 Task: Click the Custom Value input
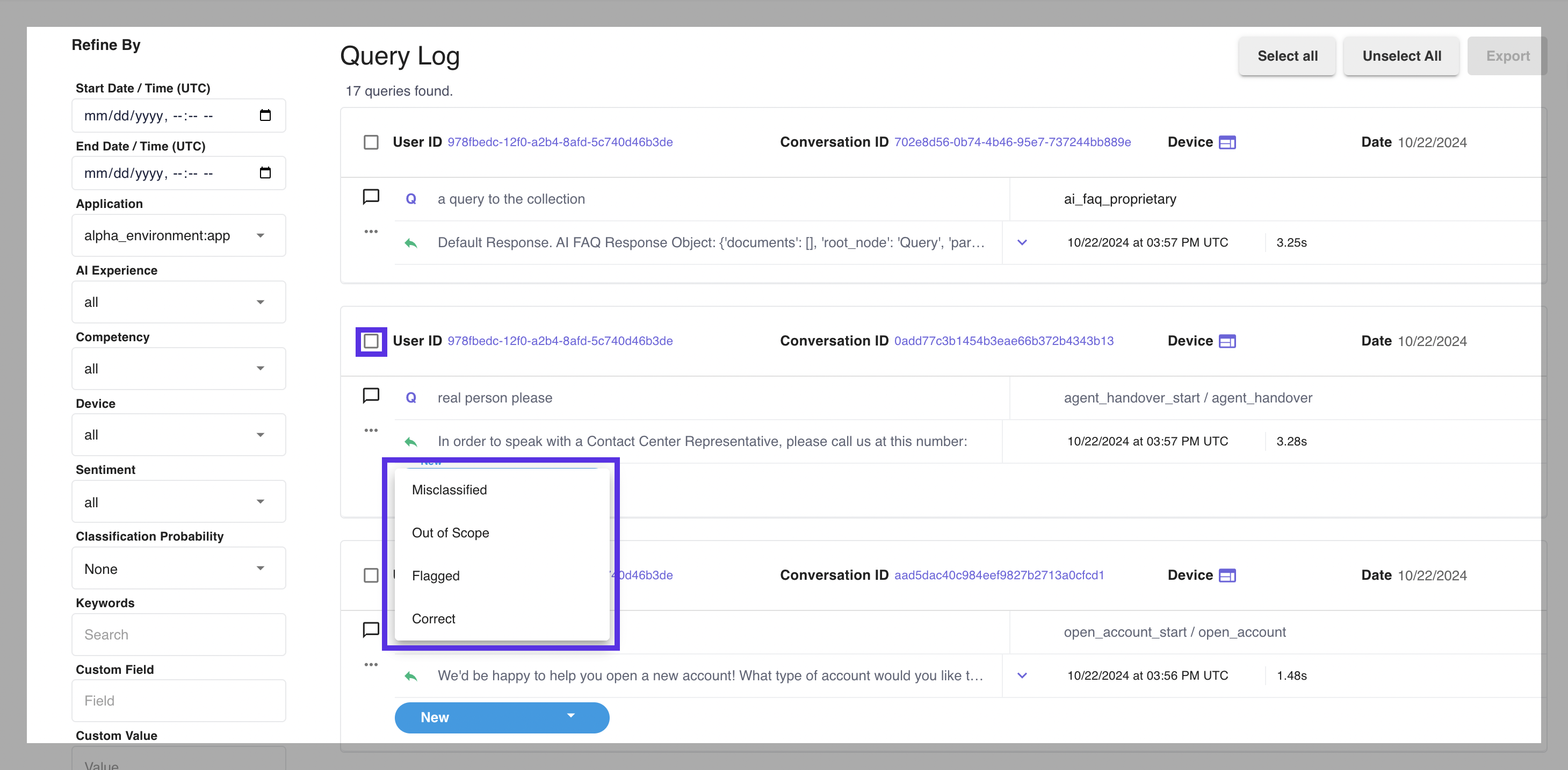click(x=178, y=758)
